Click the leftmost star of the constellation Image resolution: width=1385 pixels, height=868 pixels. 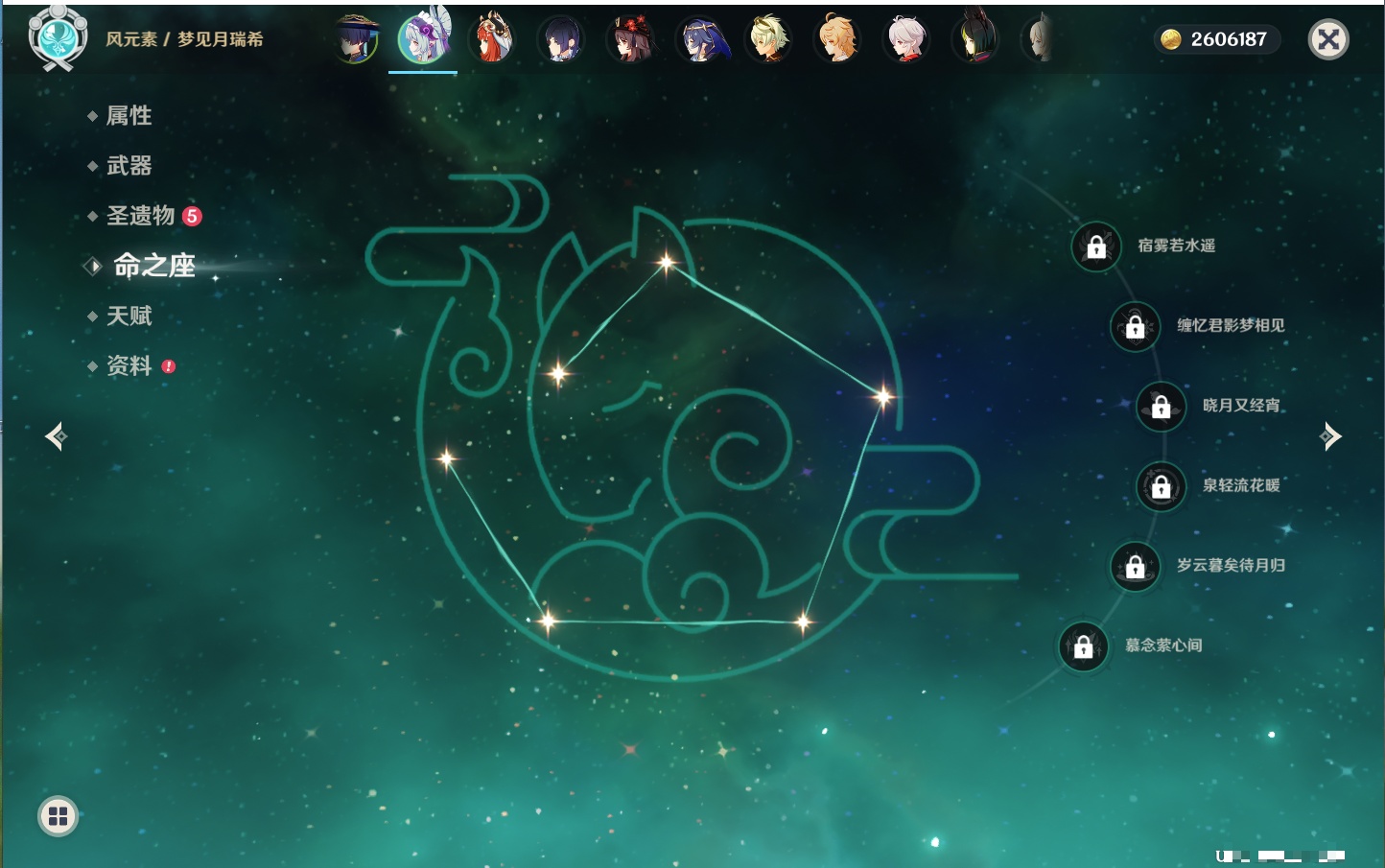(x=446, y=458)
